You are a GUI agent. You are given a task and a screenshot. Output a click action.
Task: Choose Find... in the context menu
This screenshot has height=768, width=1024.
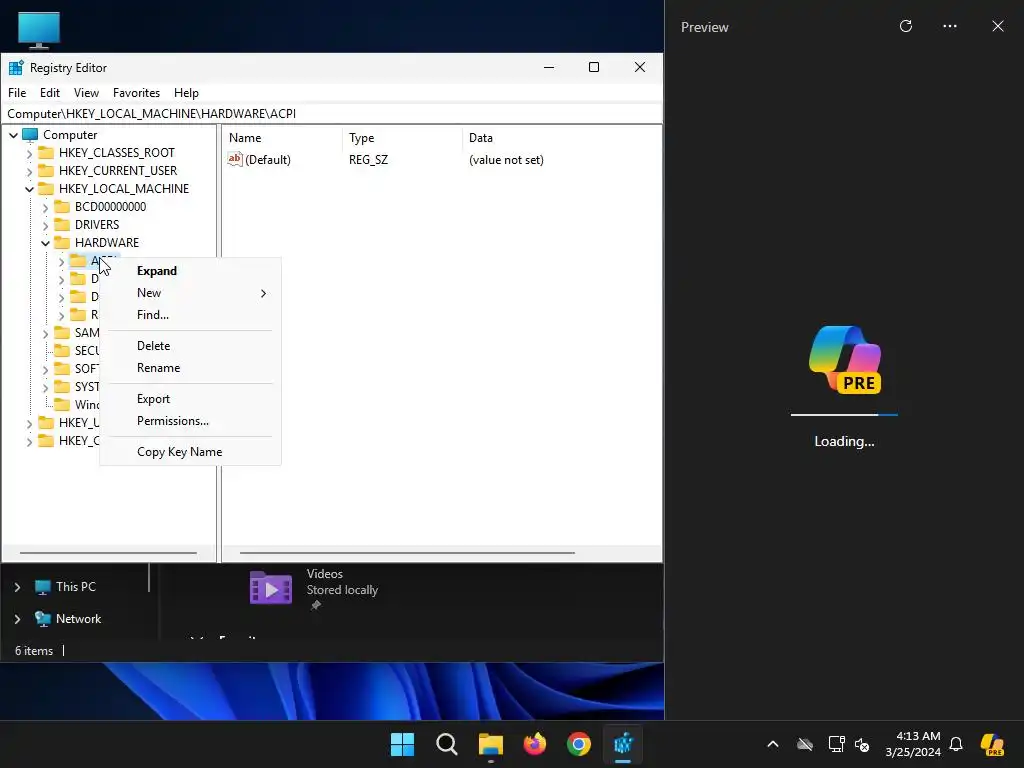click(x=190, y=315)
